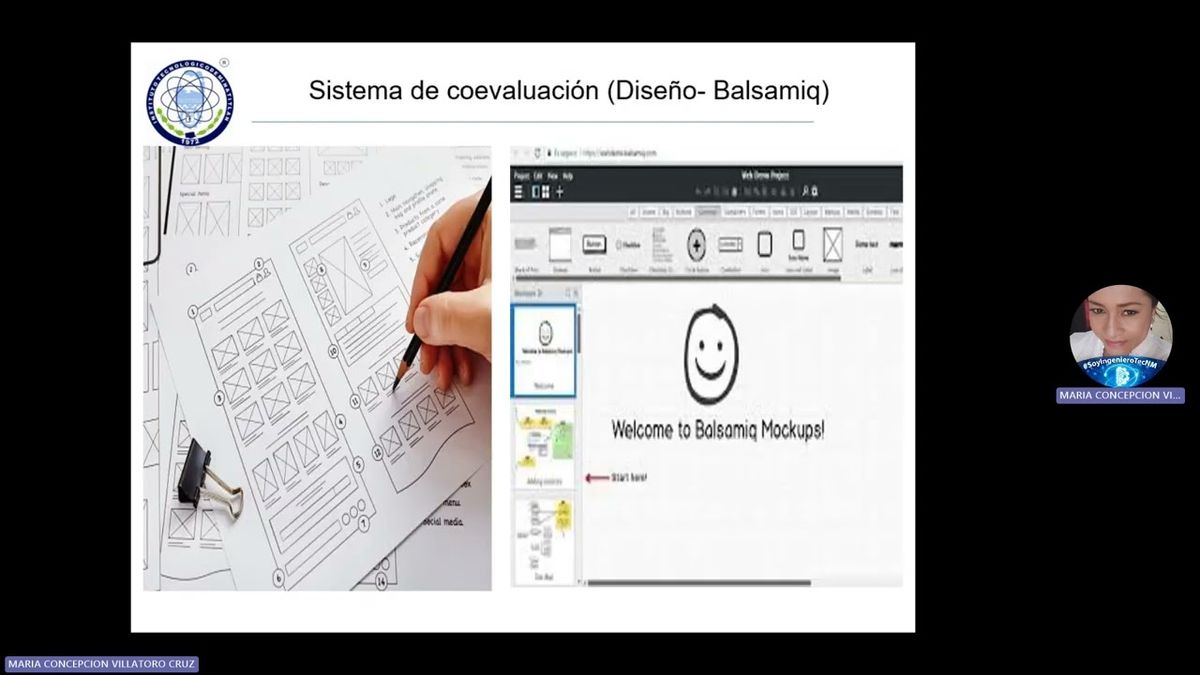The width and height of the screenshot is (1200, 675).
Task: Click the hamburger menu icon in Balsamiq toolbar
Action: coord(518,192)
